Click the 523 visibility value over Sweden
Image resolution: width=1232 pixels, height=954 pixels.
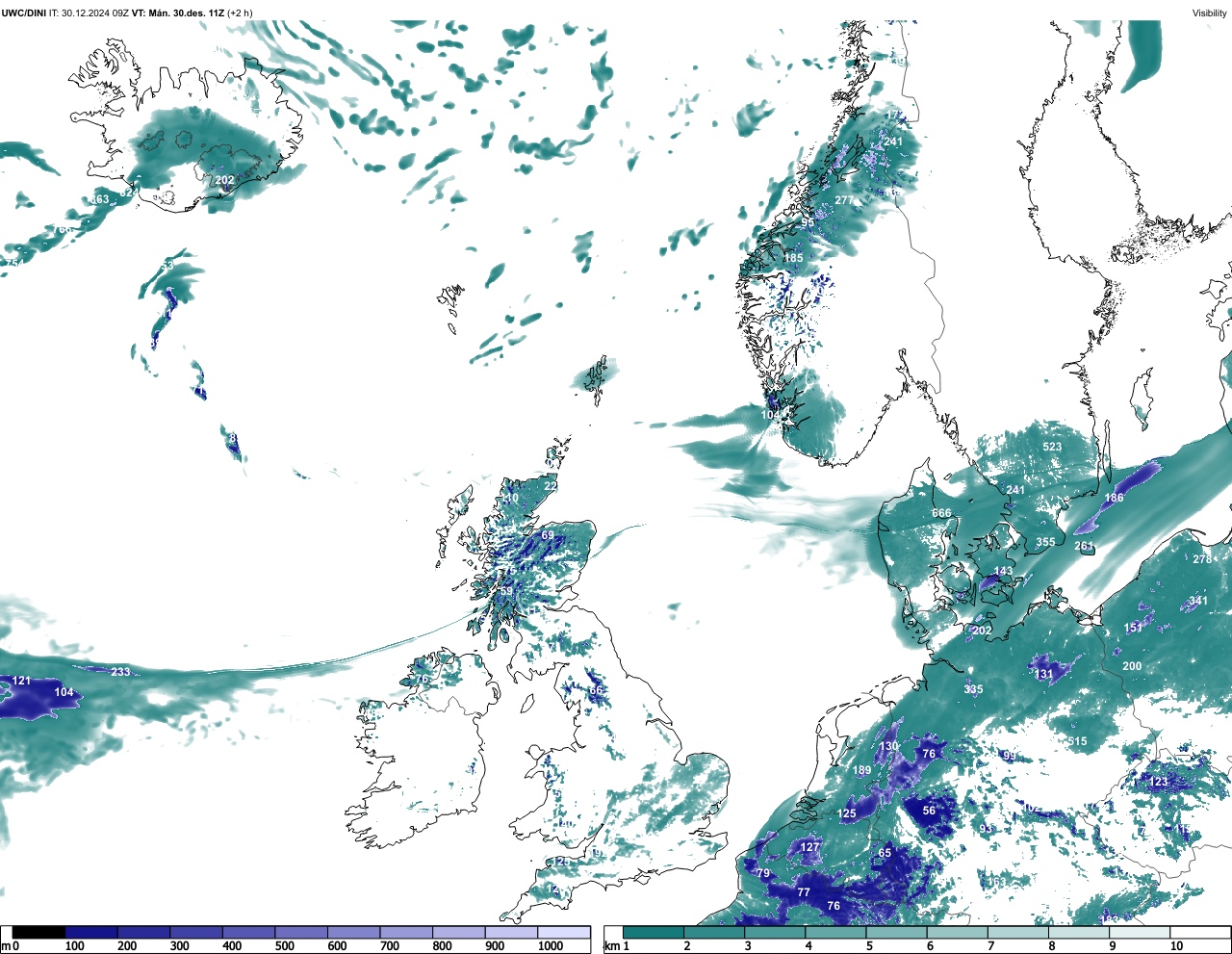coord(1052,447)
